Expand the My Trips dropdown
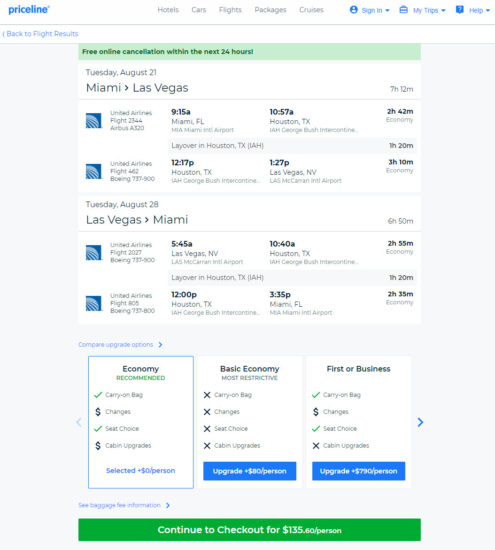495x550 pixels. click(423, 10)
